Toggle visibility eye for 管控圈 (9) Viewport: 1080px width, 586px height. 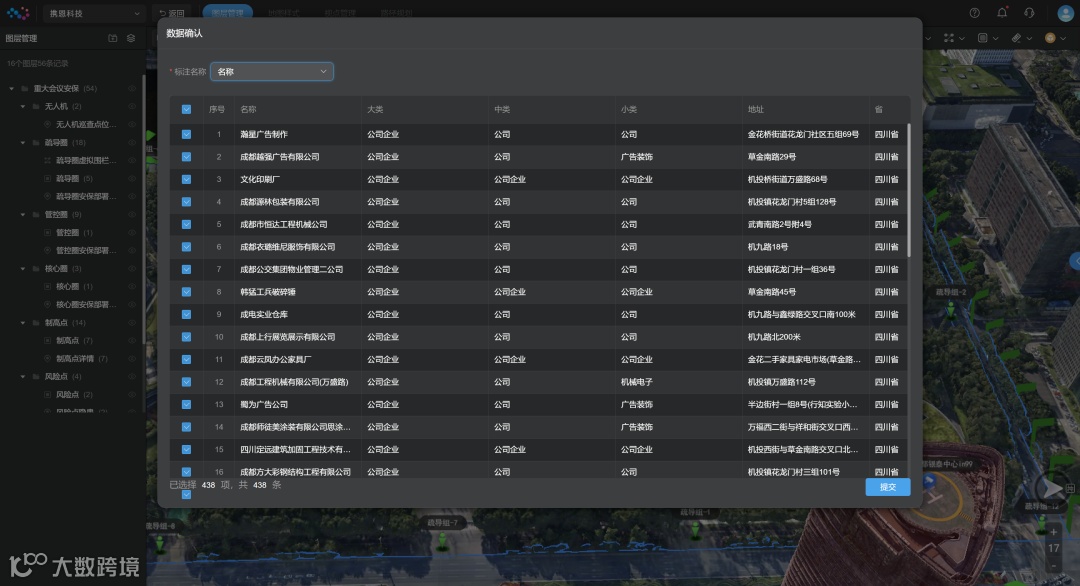[x=132, y=215]
